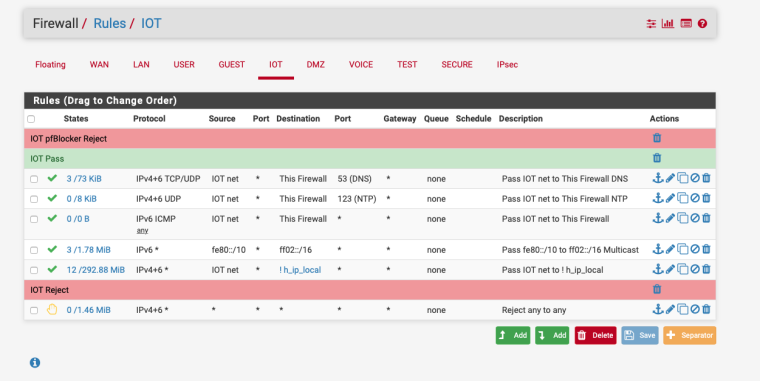Open states link 0 /1.46 MiB
Image resolution: width=760 pixels, height=381 pixels.
(89, 310)
